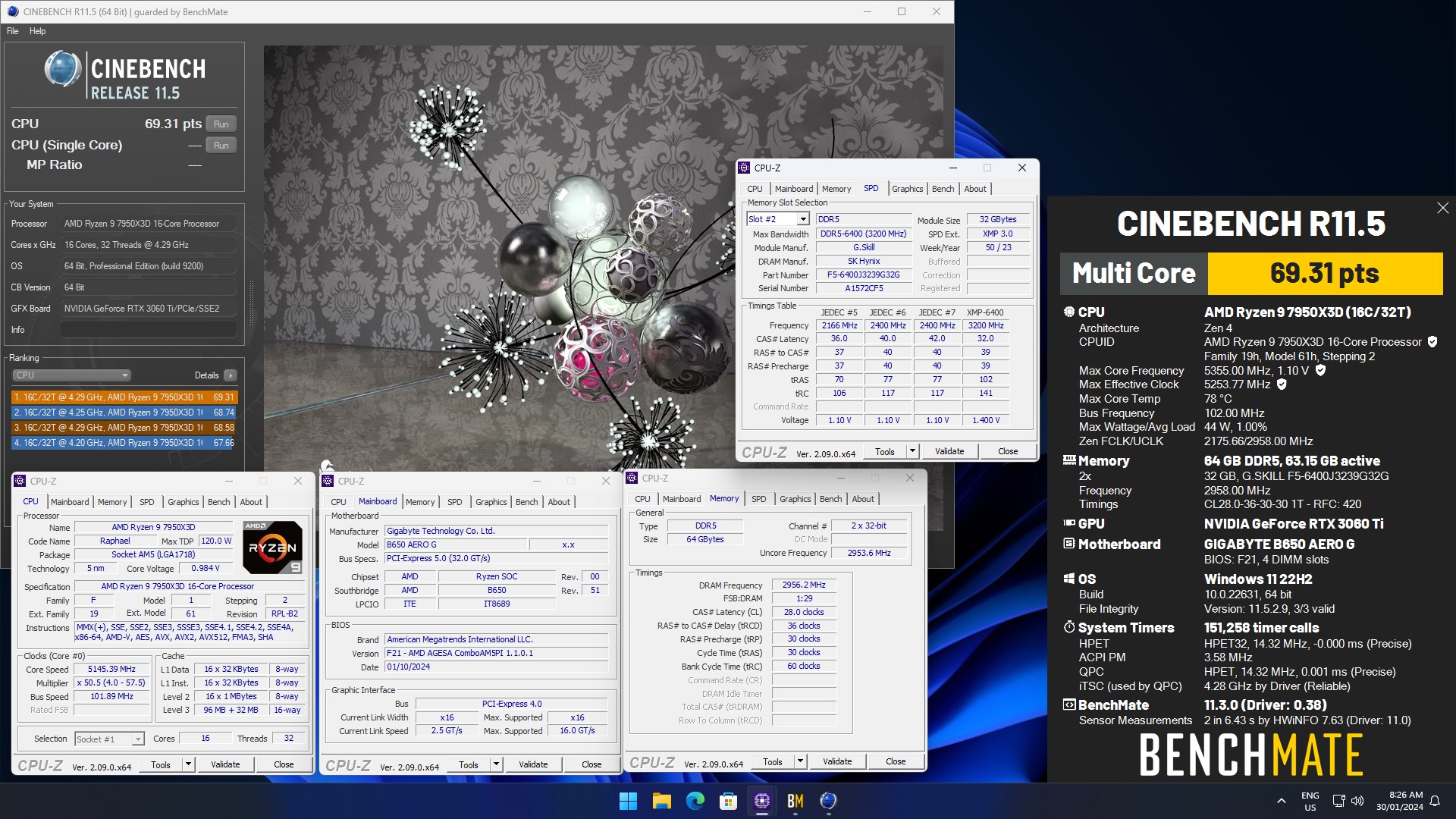Click the Cinebench sidebar splitter handle
The width and height of the screenshot is (1456, 819).
251,303
